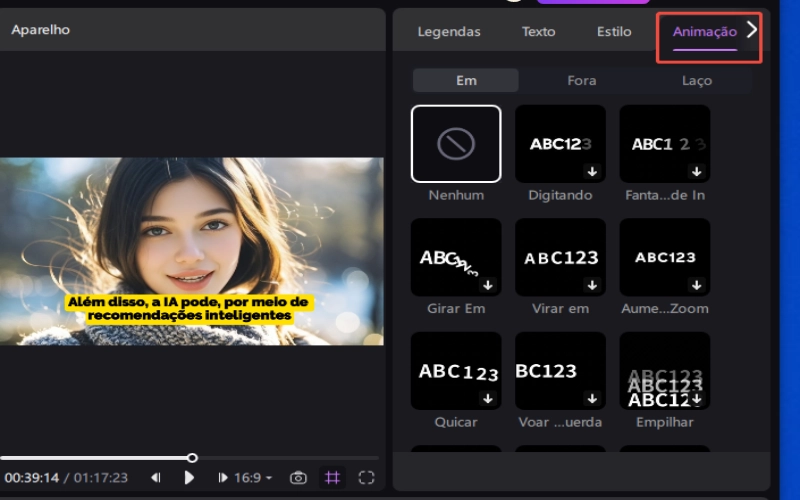Apply the Empilhar animation

(x=665, y=371)
